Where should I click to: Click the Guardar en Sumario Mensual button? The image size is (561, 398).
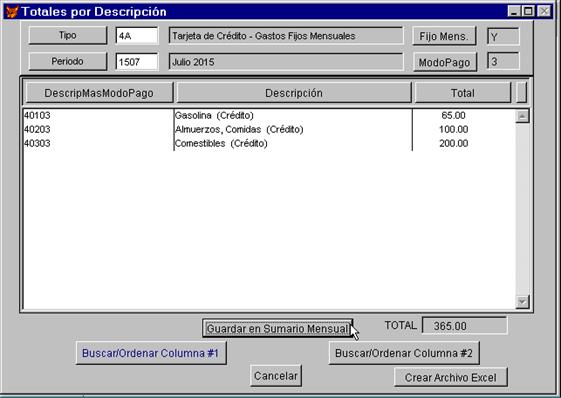278,329
